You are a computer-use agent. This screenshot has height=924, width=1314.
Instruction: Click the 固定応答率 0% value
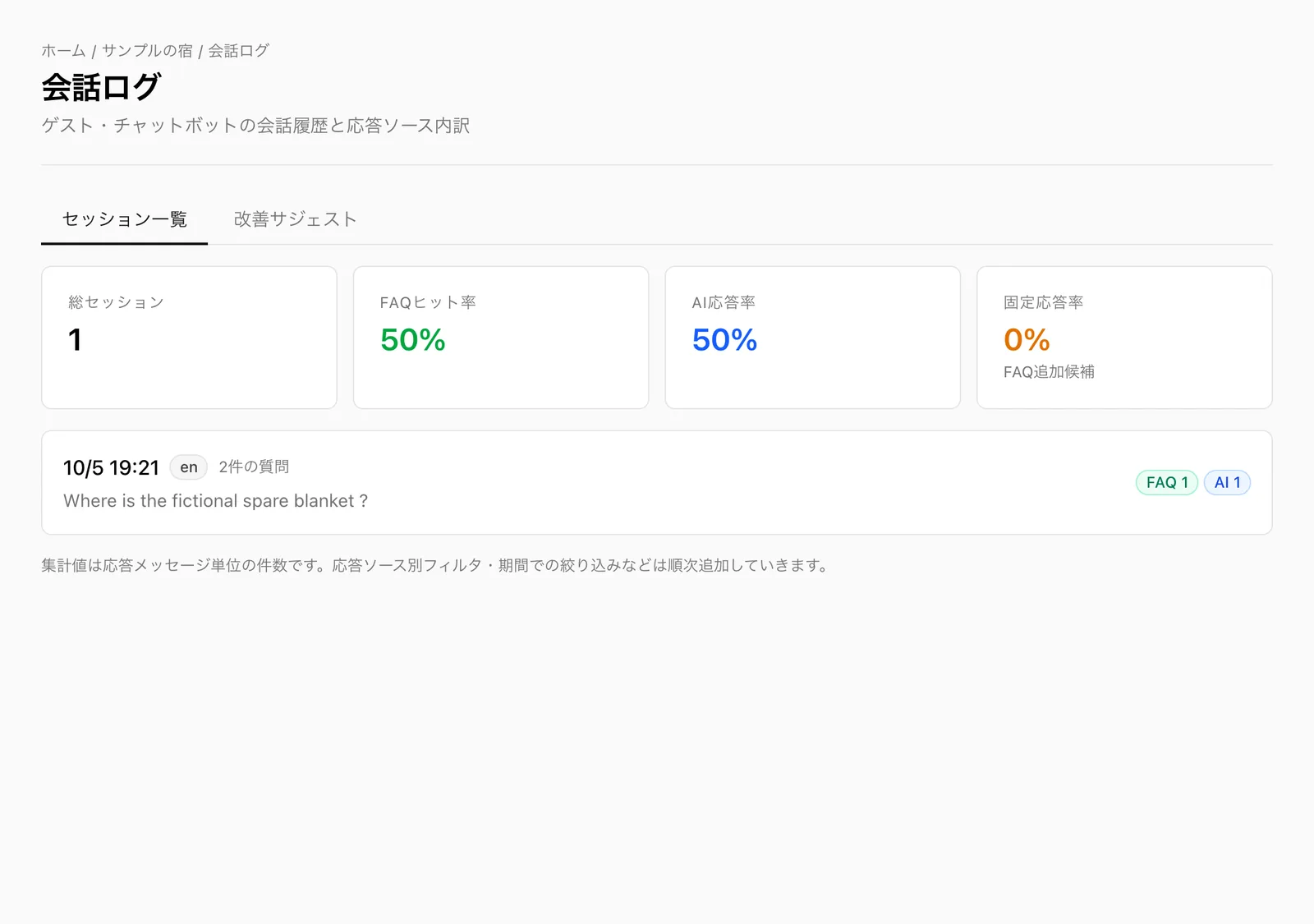1027,340
